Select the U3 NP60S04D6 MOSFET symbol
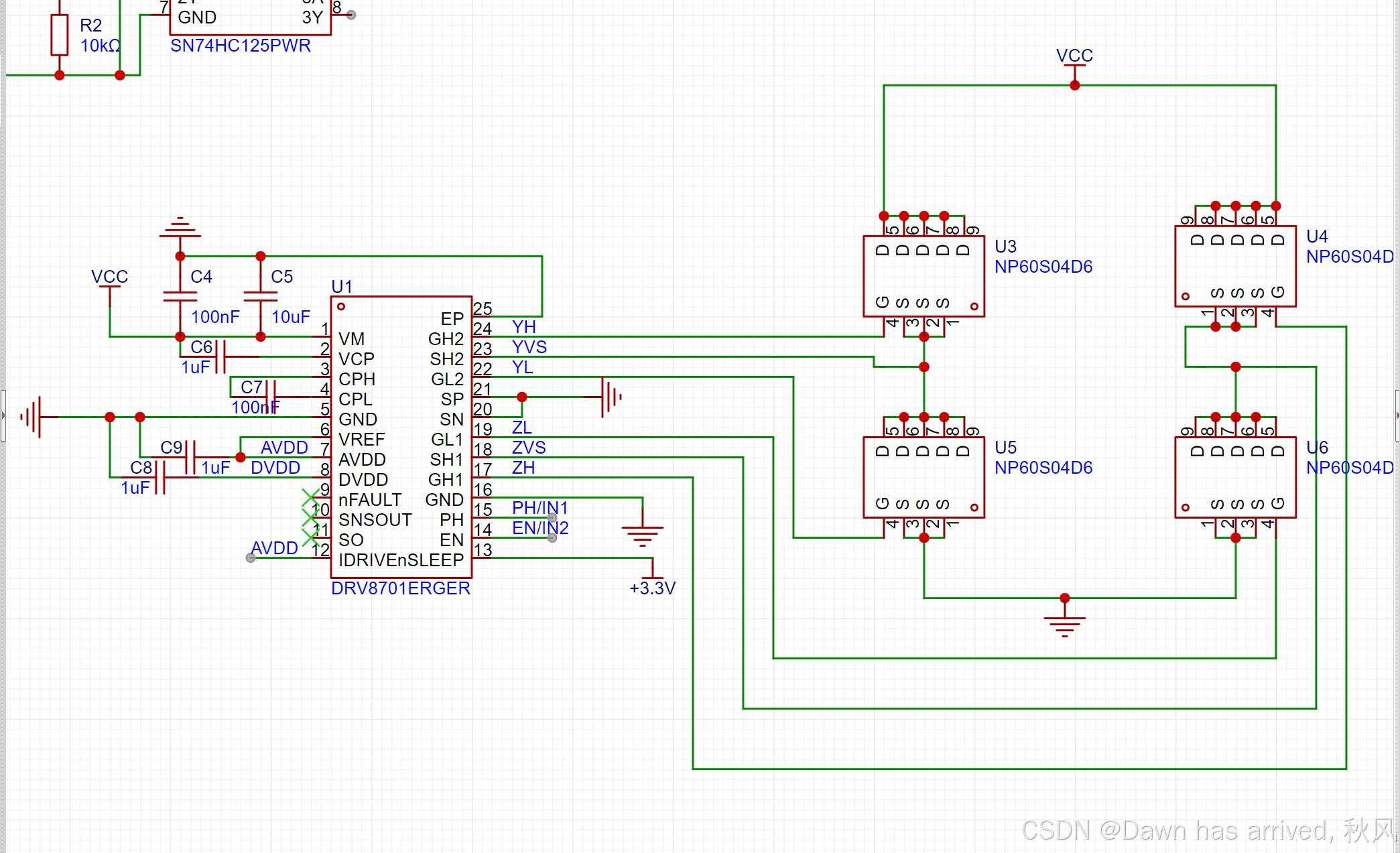This screenshot has height=853, width=1400. point(924,276)
